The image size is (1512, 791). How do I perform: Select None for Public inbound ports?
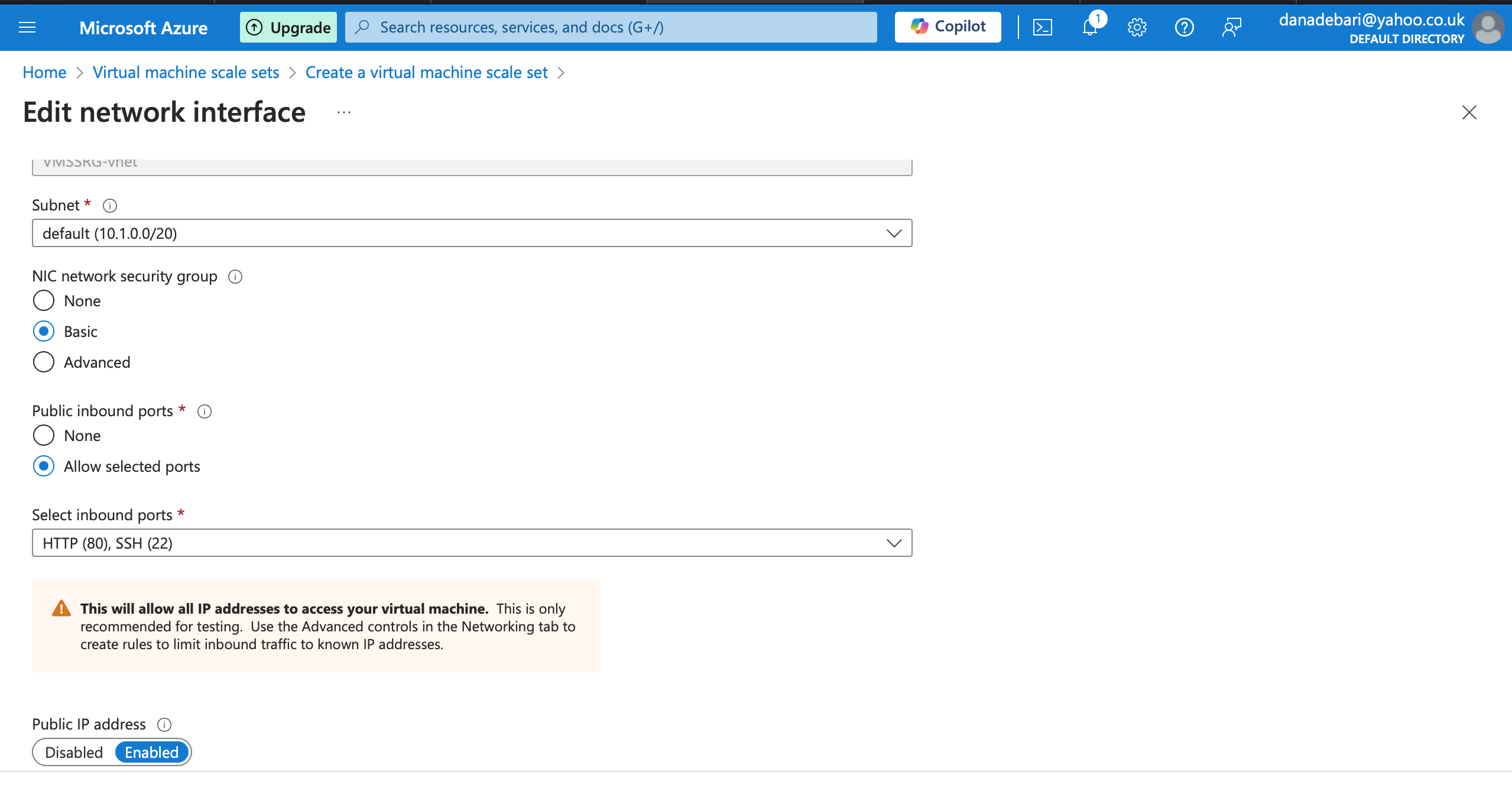click(44, 435)
